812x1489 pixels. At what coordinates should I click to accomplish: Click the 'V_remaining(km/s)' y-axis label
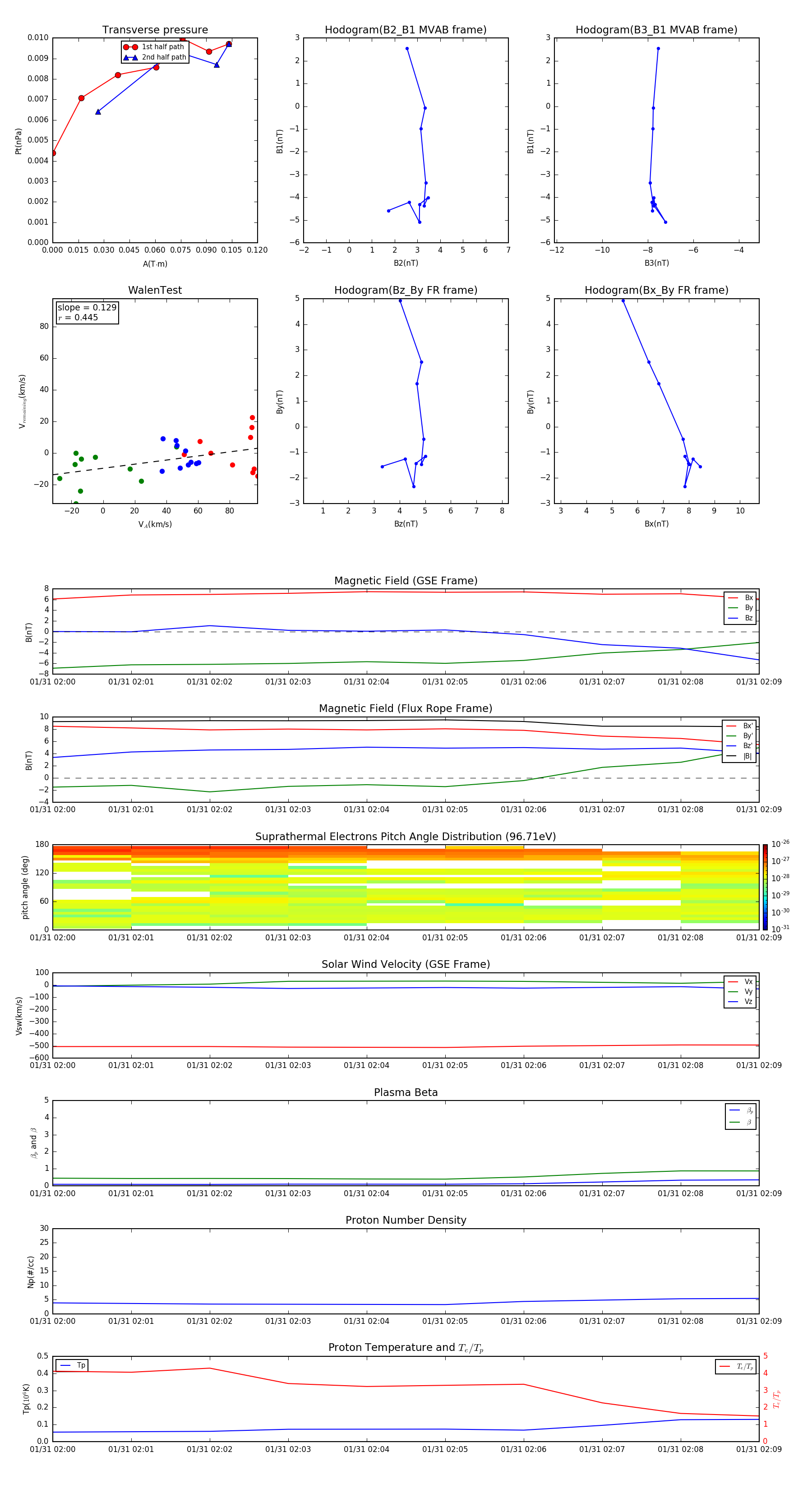click(23, 401)
